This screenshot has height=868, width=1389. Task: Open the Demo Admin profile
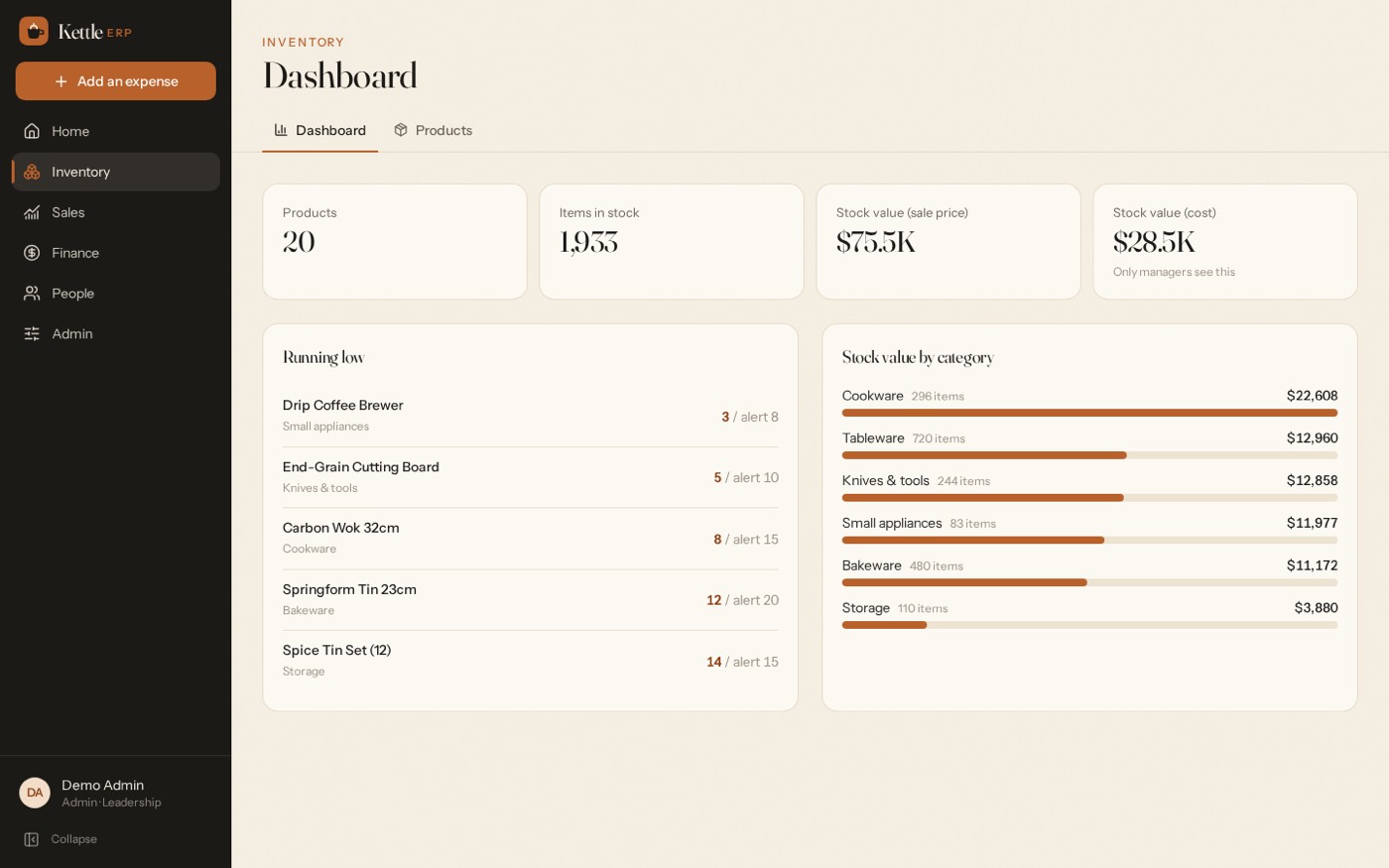116,793
